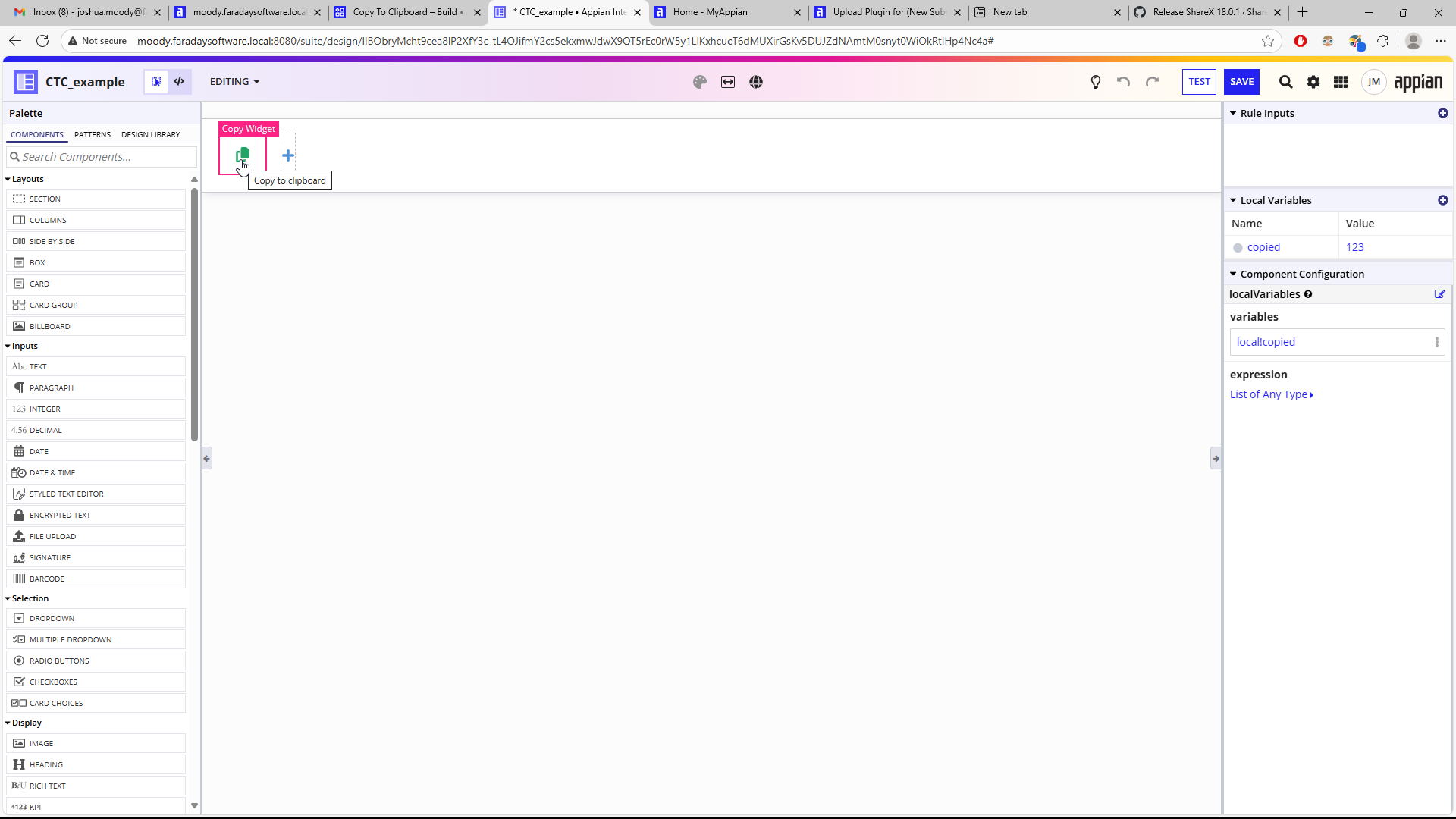Collapse the Display palette group
The width and height of the screenshot is (1456, 819).
(x=24, y=723)
